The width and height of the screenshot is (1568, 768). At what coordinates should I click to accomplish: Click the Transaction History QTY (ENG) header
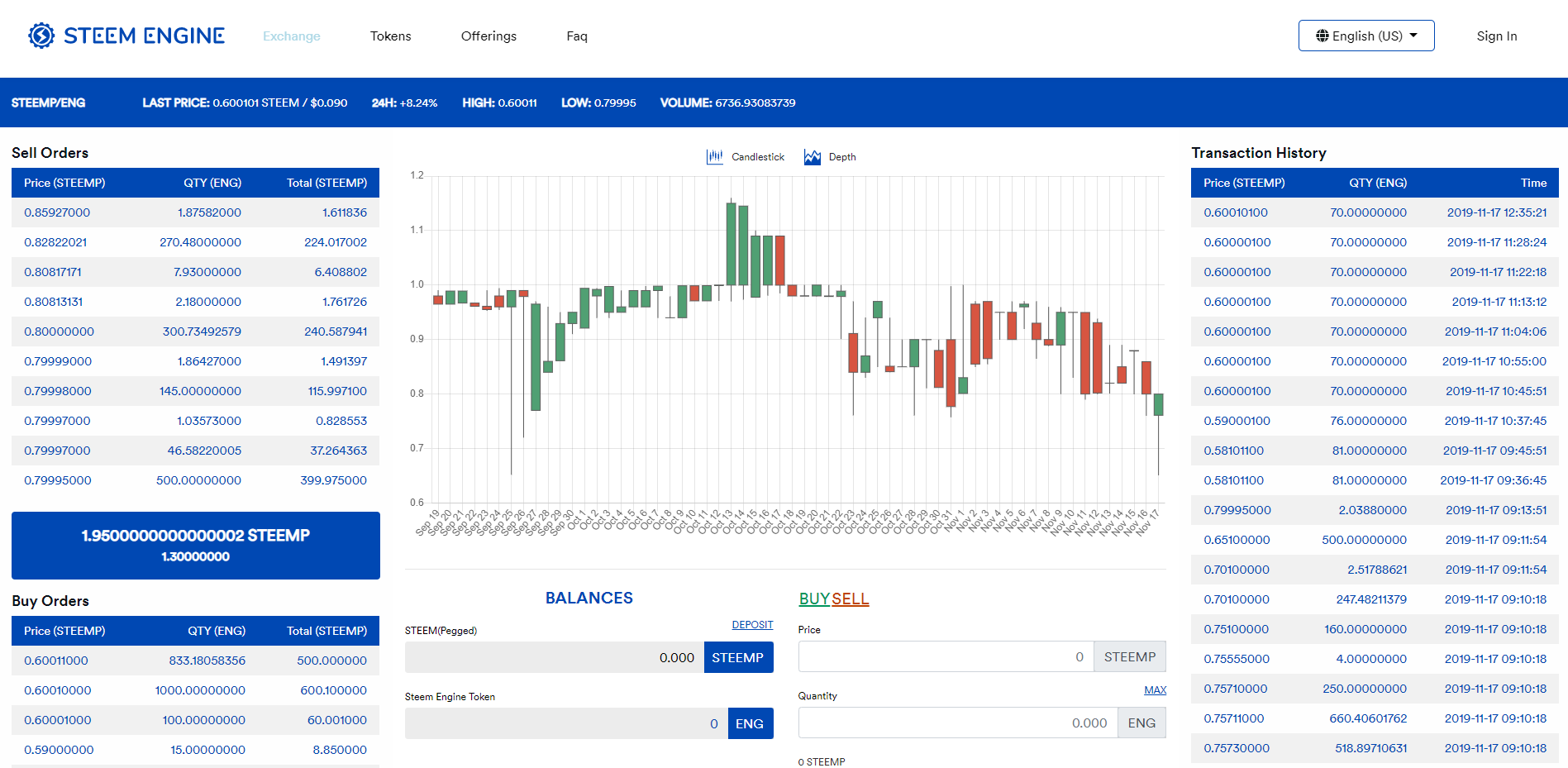click(x=1378, y=183)
